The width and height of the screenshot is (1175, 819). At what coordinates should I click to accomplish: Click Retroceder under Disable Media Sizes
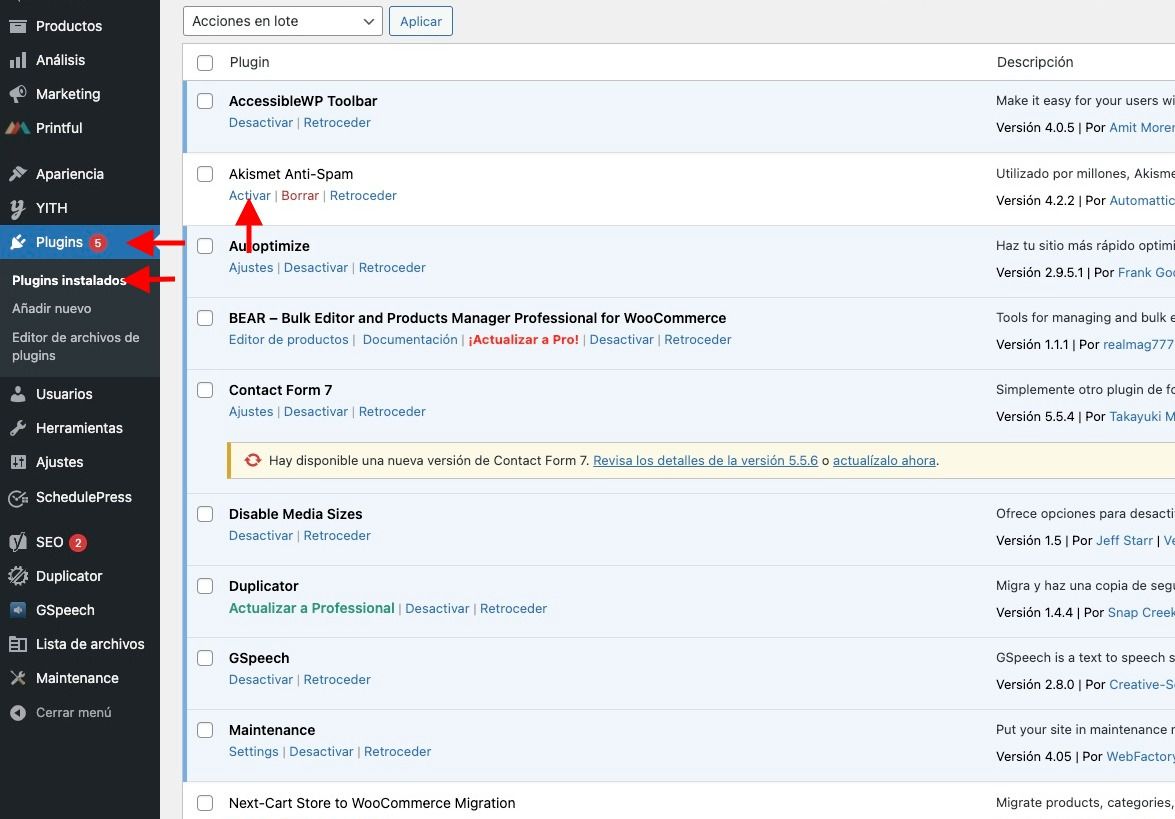[337, 536]
